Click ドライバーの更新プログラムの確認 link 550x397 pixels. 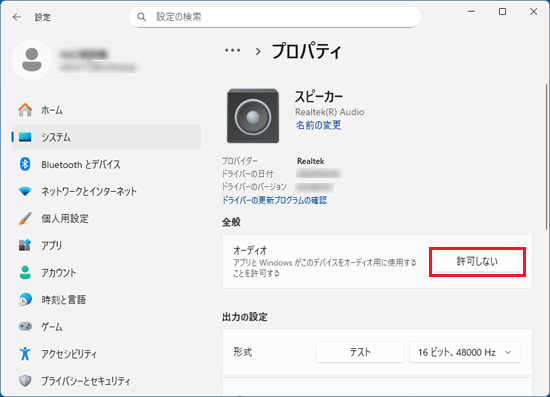tap(274, 200)
